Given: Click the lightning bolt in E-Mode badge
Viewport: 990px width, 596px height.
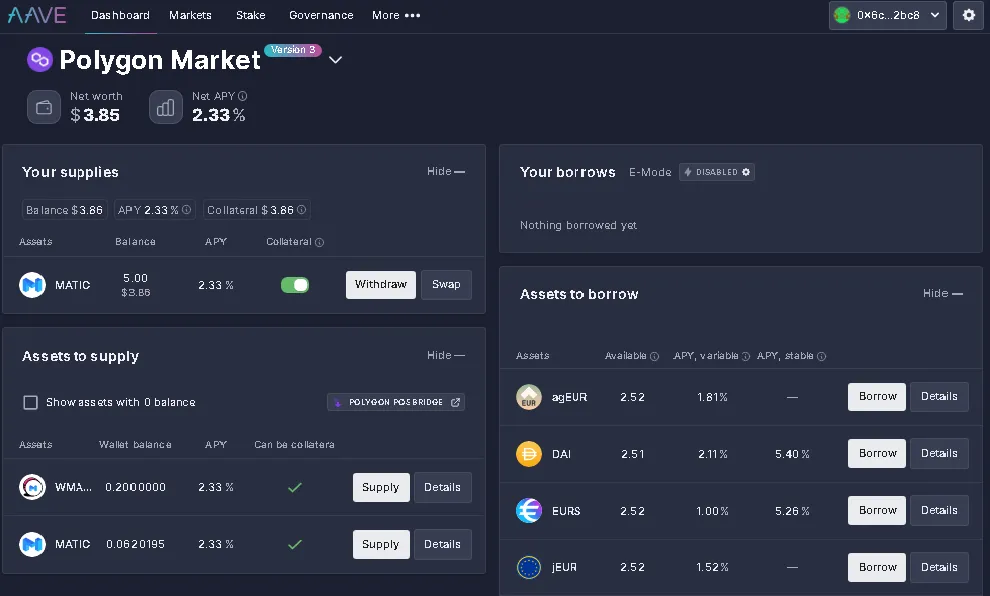Looking at the screenshot, I should click(688, 172).
